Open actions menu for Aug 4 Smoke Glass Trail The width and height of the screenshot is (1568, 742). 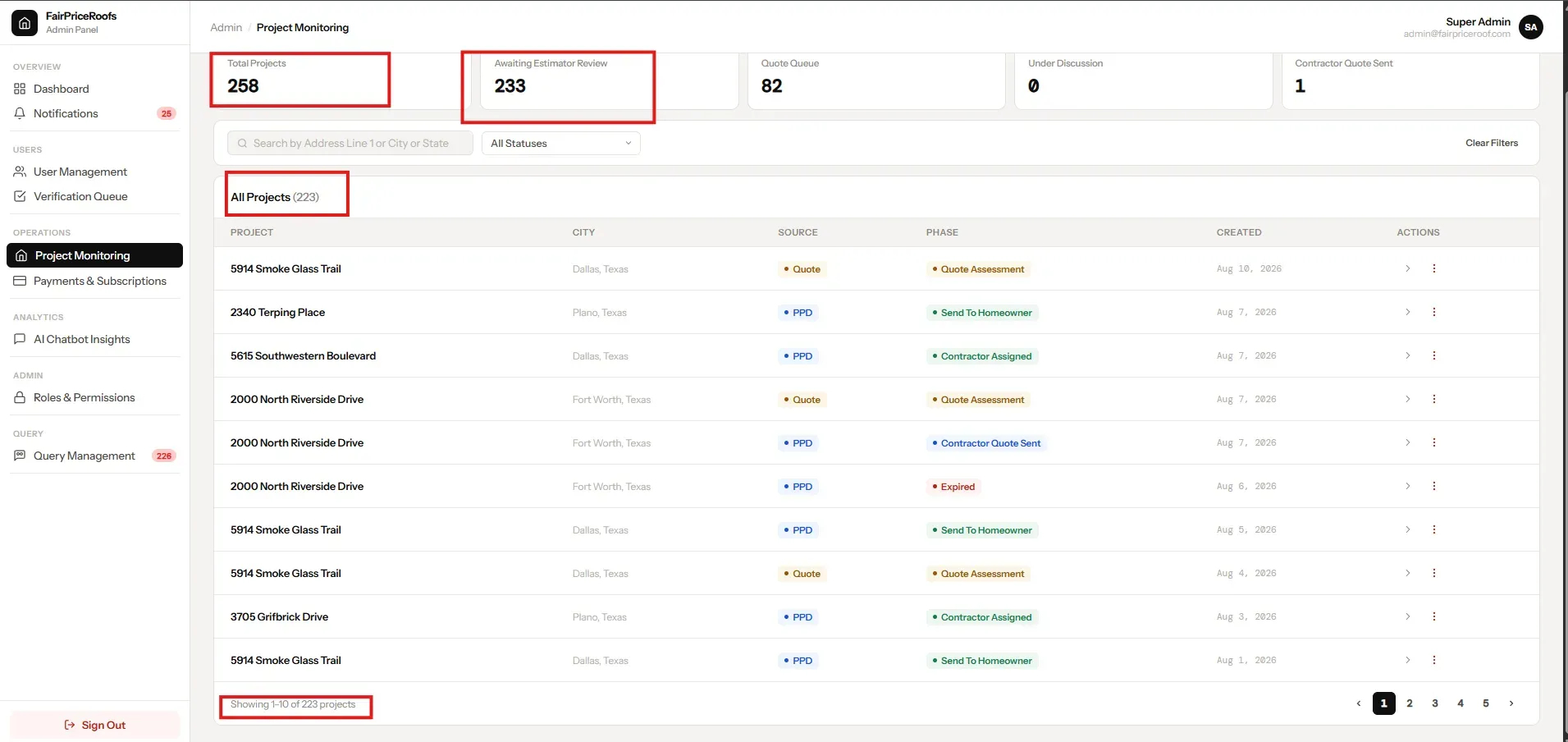pos(1434,573)
